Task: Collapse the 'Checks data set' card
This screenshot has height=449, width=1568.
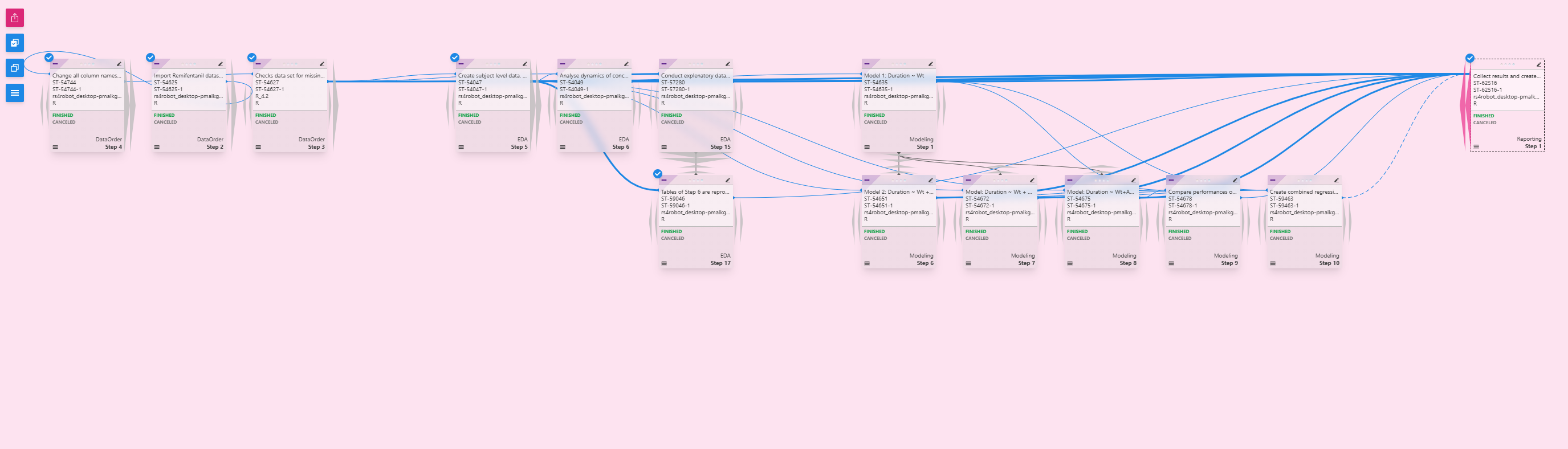Action: [259, 64]
